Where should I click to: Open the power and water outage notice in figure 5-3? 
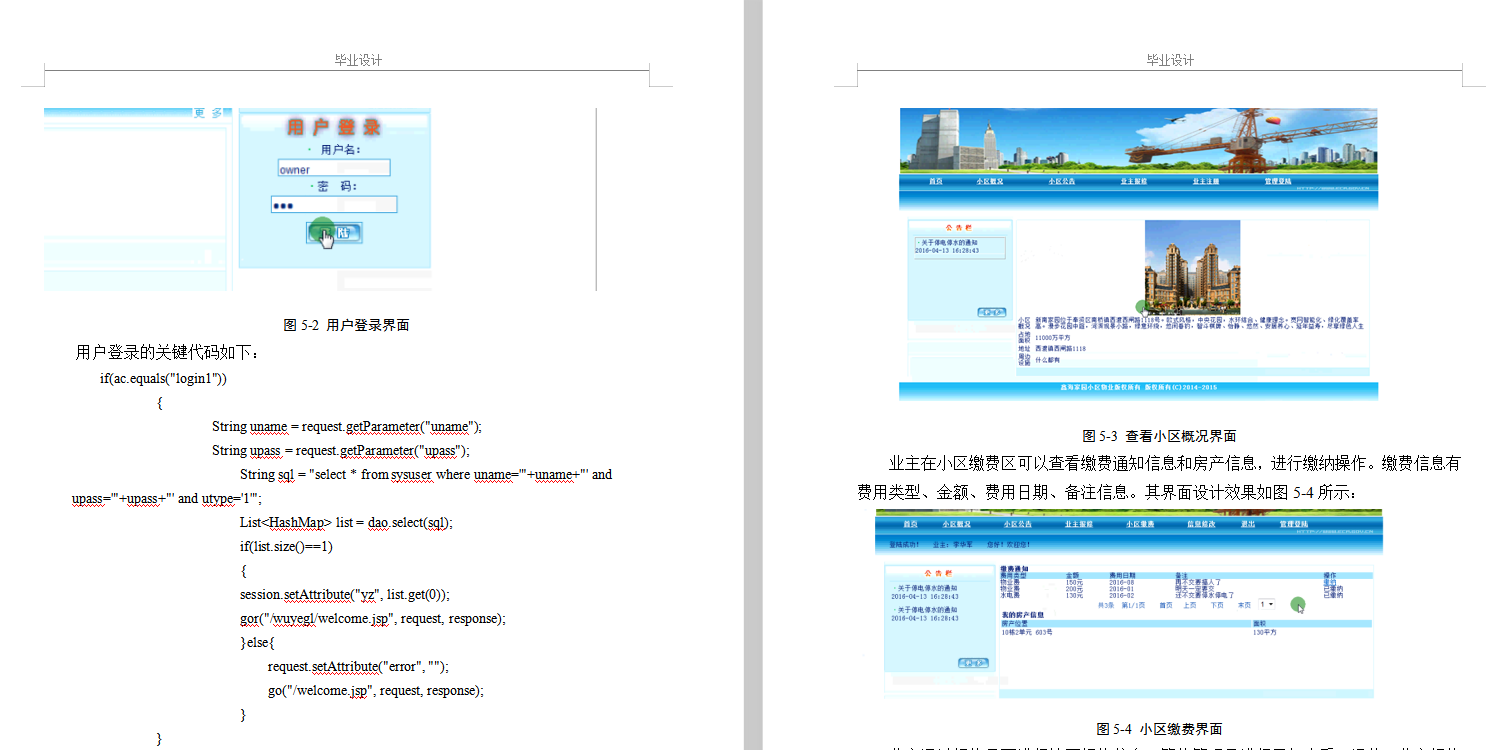[x=949, y=242]
